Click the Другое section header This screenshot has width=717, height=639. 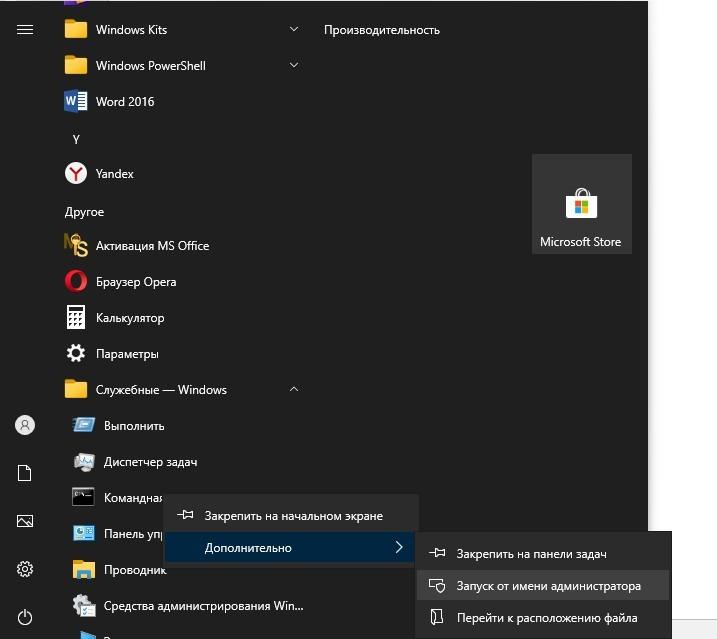[85, 212]
